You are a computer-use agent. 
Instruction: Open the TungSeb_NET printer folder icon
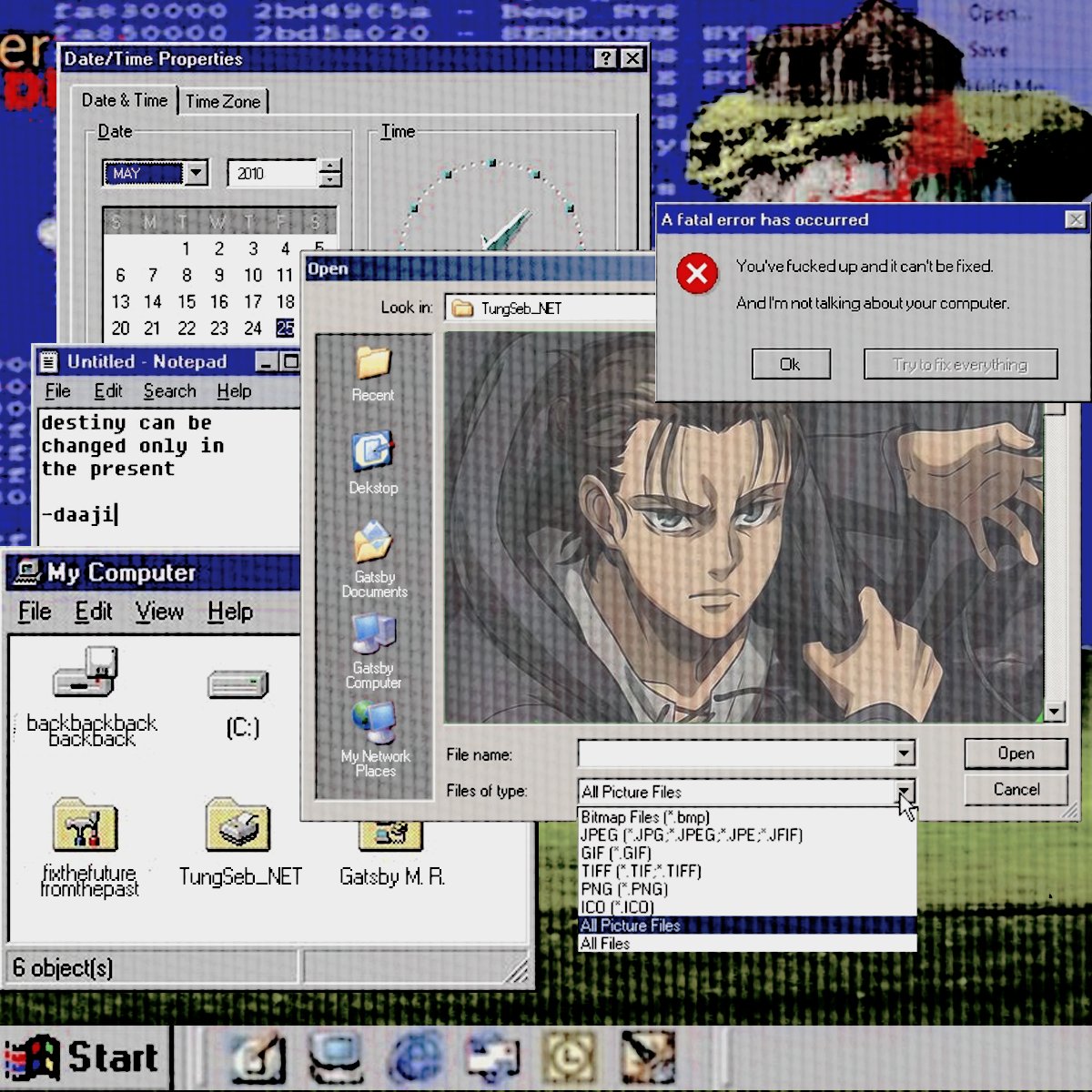pos(238,825)
